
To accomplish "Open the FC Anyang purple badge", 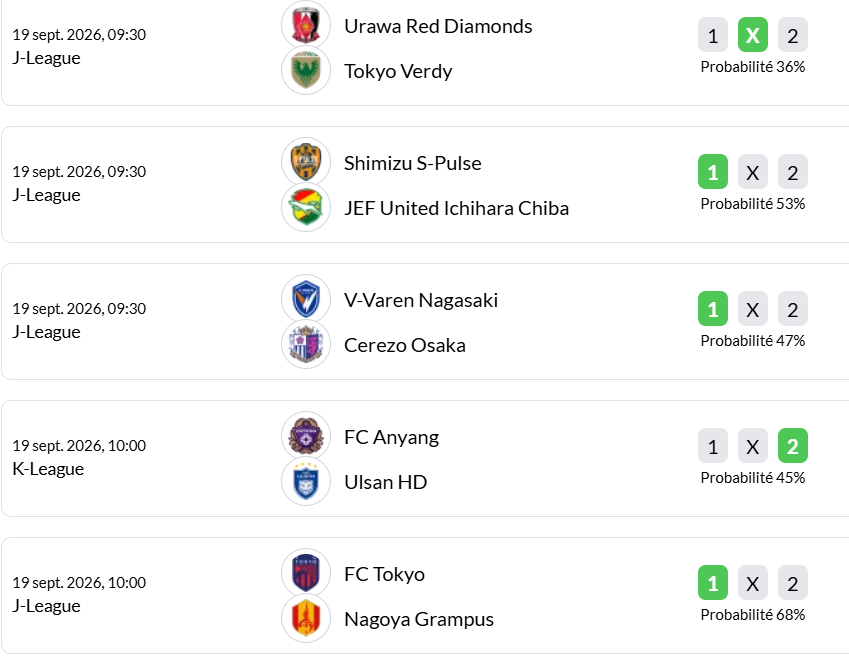I will pos(306,436).
